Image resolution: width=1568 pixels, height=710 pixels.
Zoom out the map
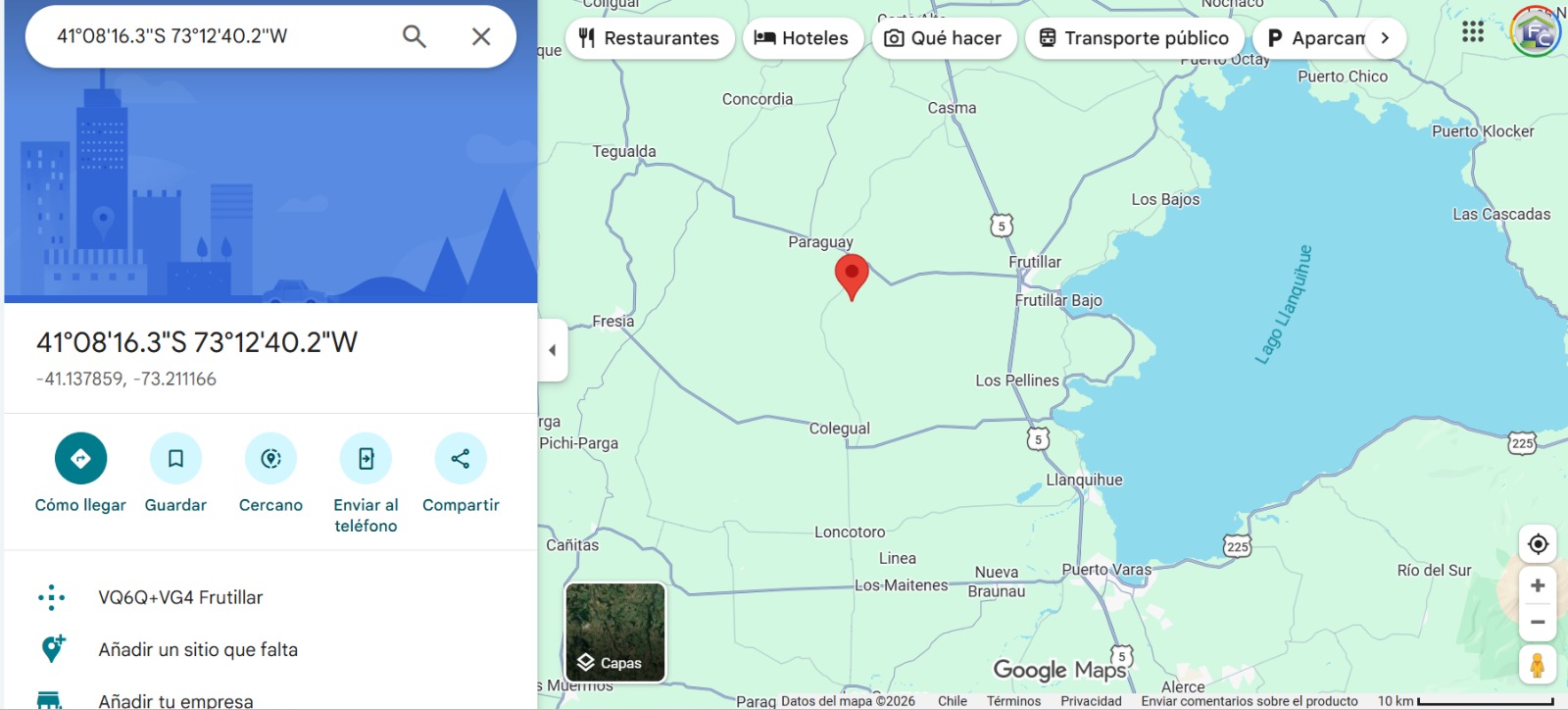(1538, 622)
